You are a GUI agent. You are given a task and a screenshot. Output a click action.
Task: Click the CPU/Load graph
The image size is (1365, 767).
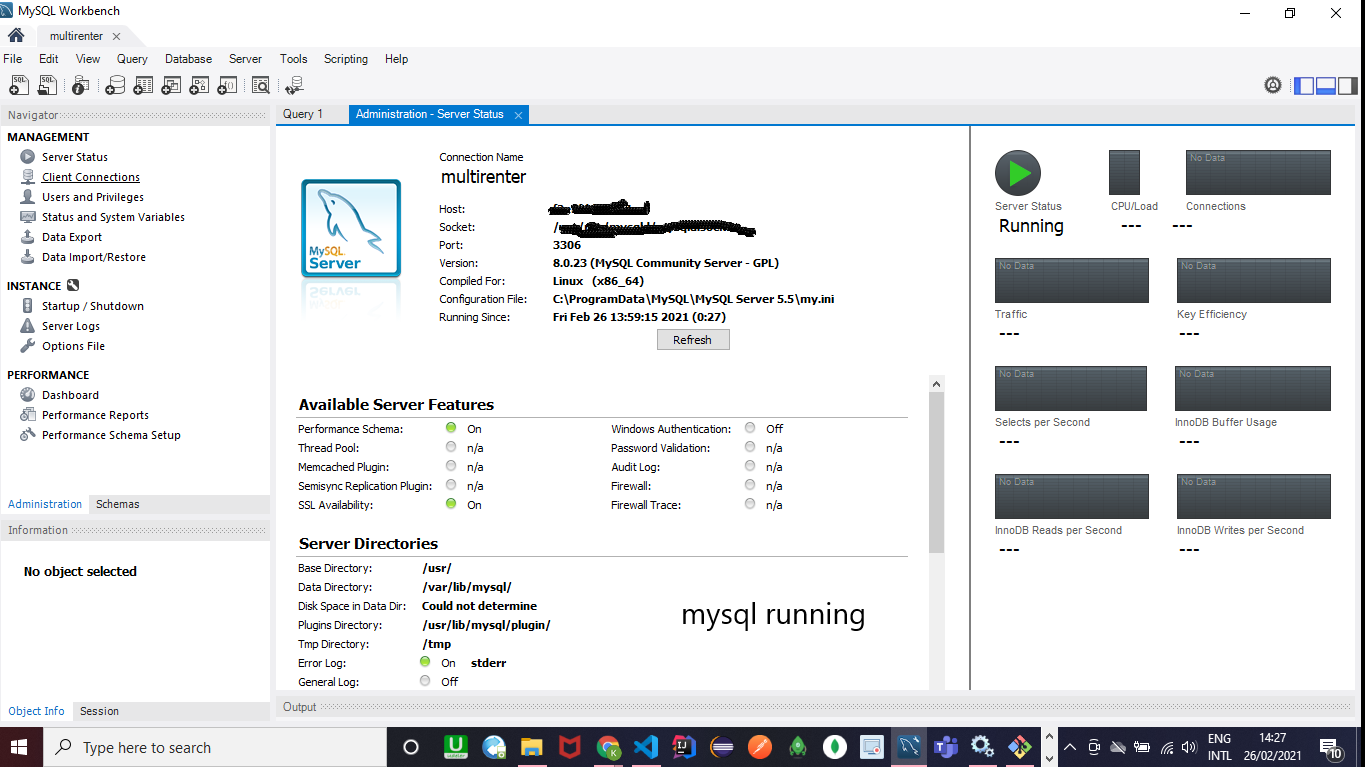click(1125, 172)
